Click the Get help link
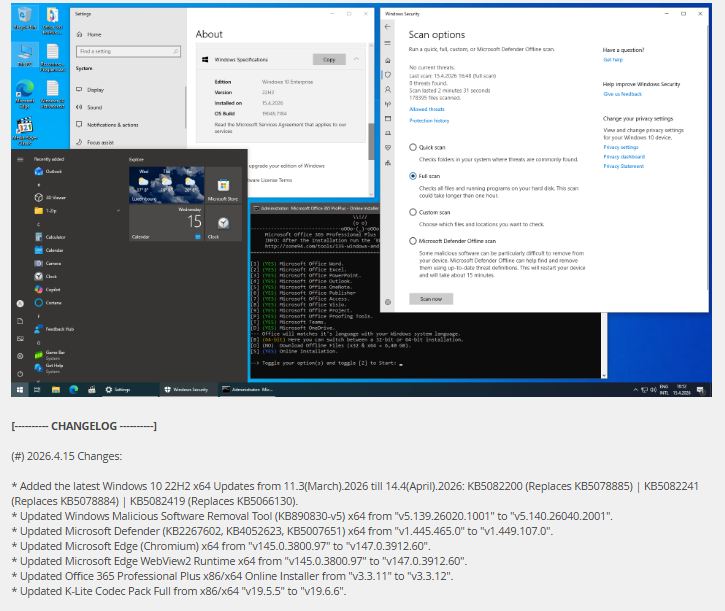This screenshot has height=611, width=725. (613, 60)
